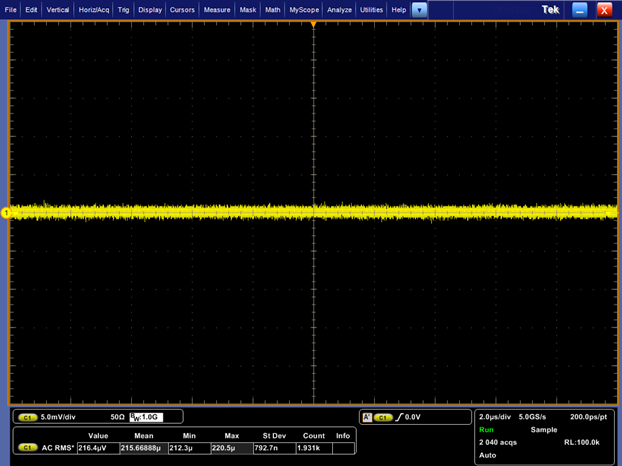Click the 50Ω termination readout

click(x=117, y=417)
